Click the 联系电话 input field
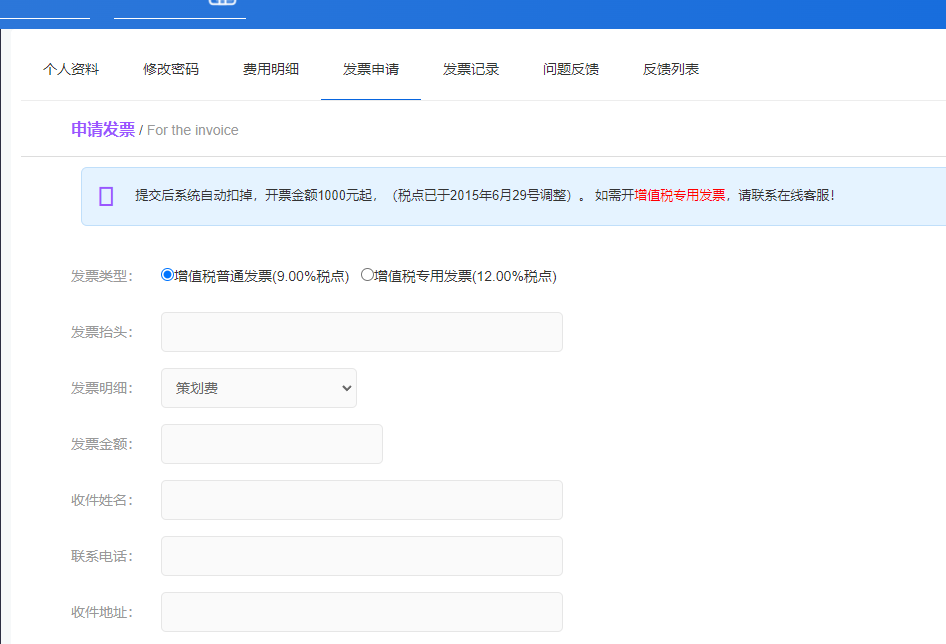 coord(361,556)
